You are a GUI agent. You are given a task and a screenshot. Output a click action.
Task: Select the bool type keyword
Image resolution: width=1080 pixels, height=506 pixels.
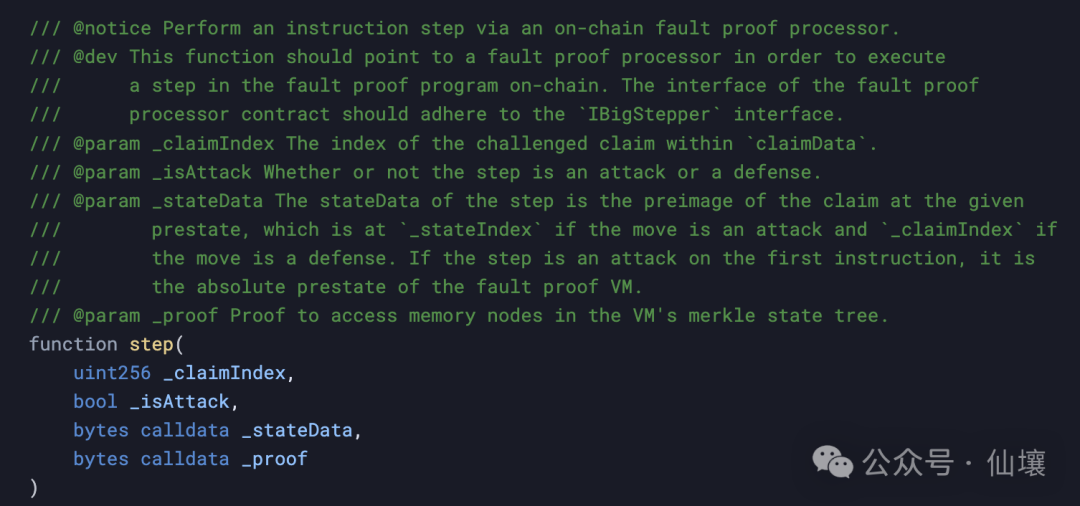coord(95,402)
